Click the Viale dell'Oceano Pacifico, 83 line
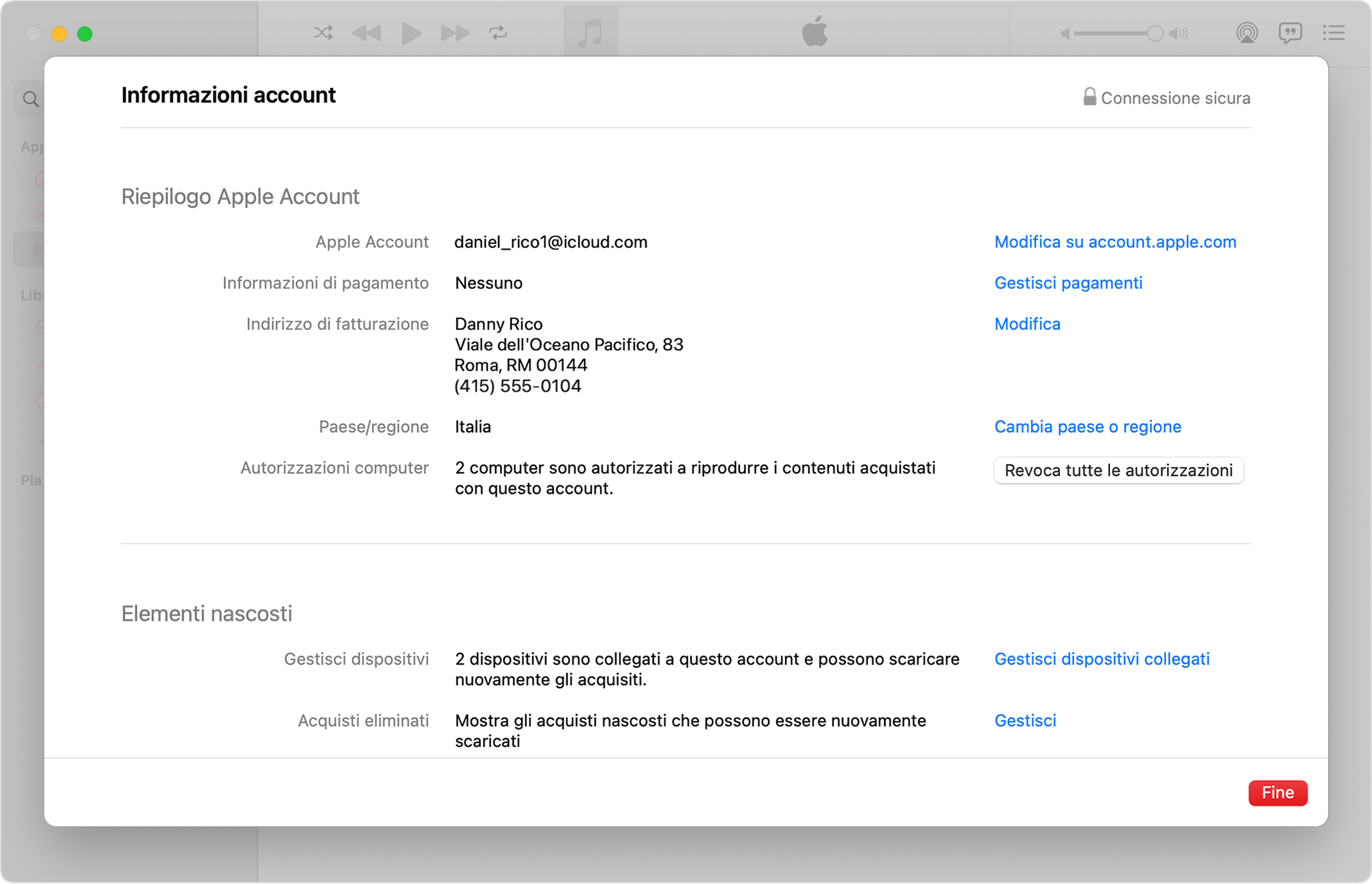This screenshot has height=884, width=1372. pyautogui.click(x=569, y=345)
